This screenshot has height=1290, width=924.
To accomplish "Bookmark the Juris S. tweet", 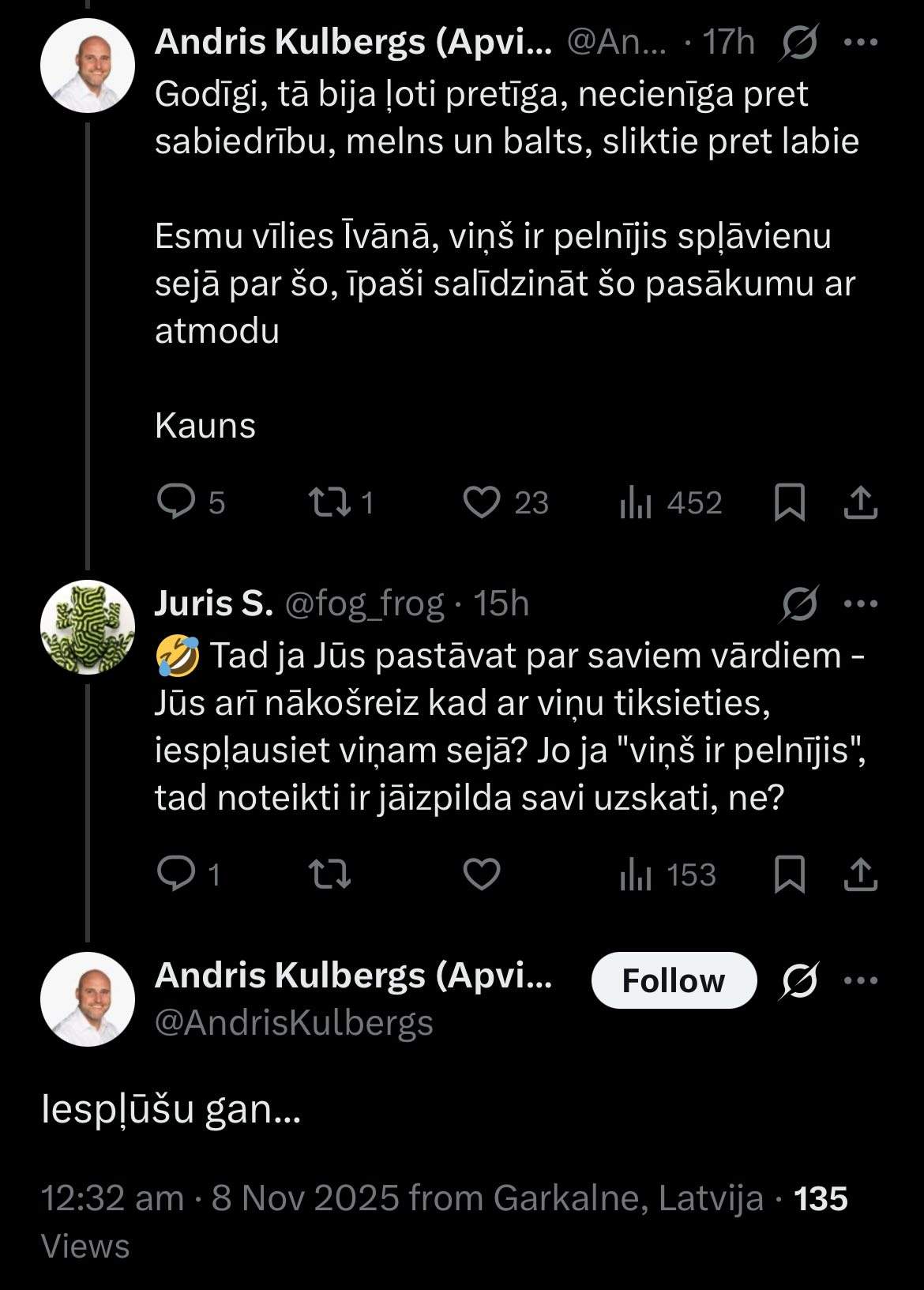I will (789, 874).
